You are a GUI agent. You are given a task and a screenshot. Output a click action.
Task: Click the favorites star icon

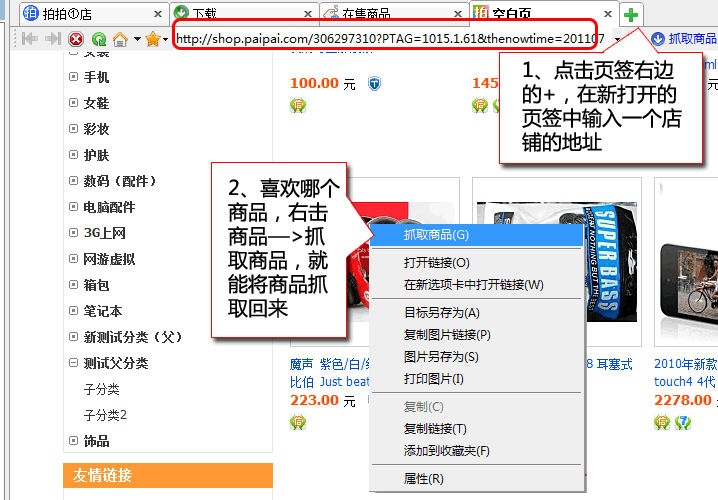click(x=152, y=39)
